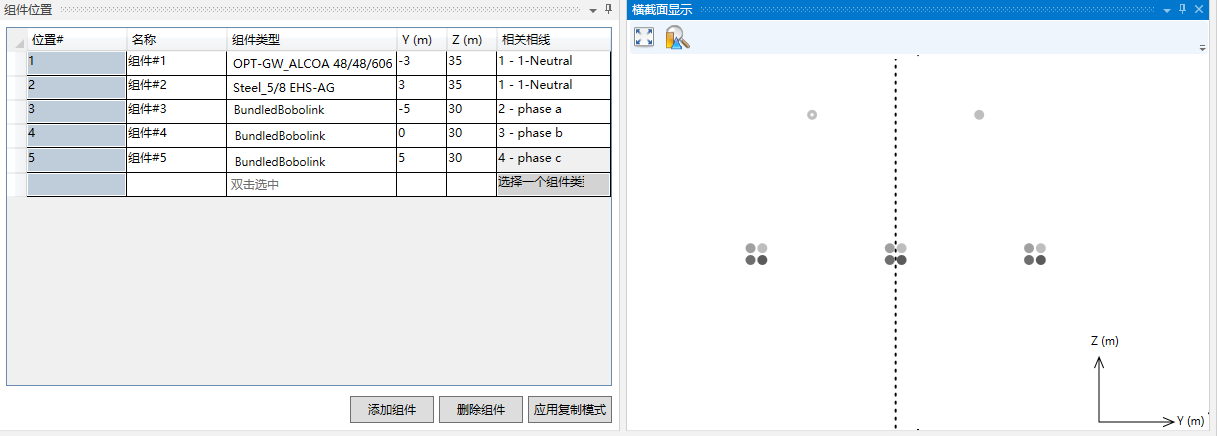Pin the 组件位置 panel

coord(608,9)
